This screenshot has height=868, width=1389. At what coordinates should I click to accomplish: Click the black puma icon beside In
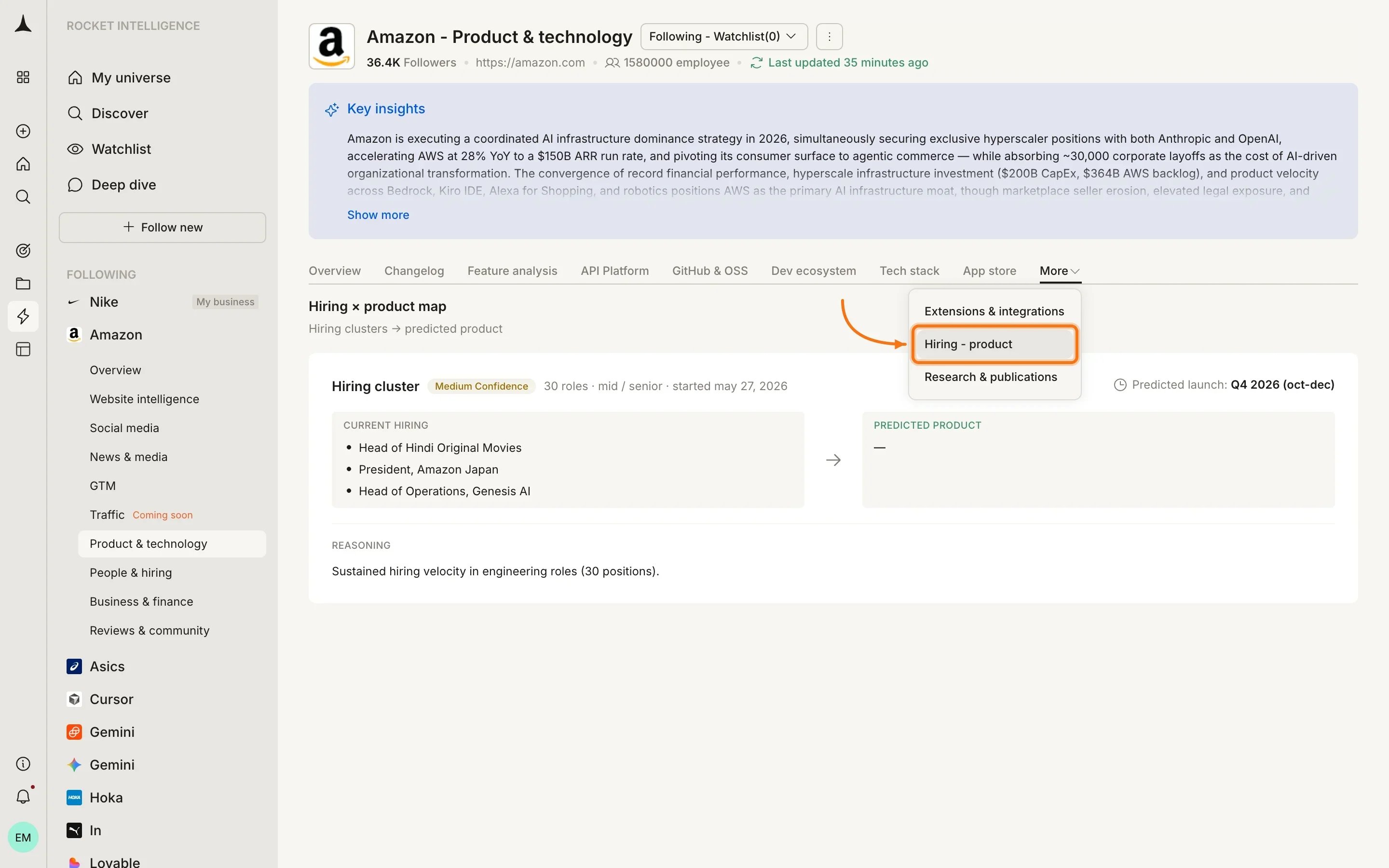[74, 831]
